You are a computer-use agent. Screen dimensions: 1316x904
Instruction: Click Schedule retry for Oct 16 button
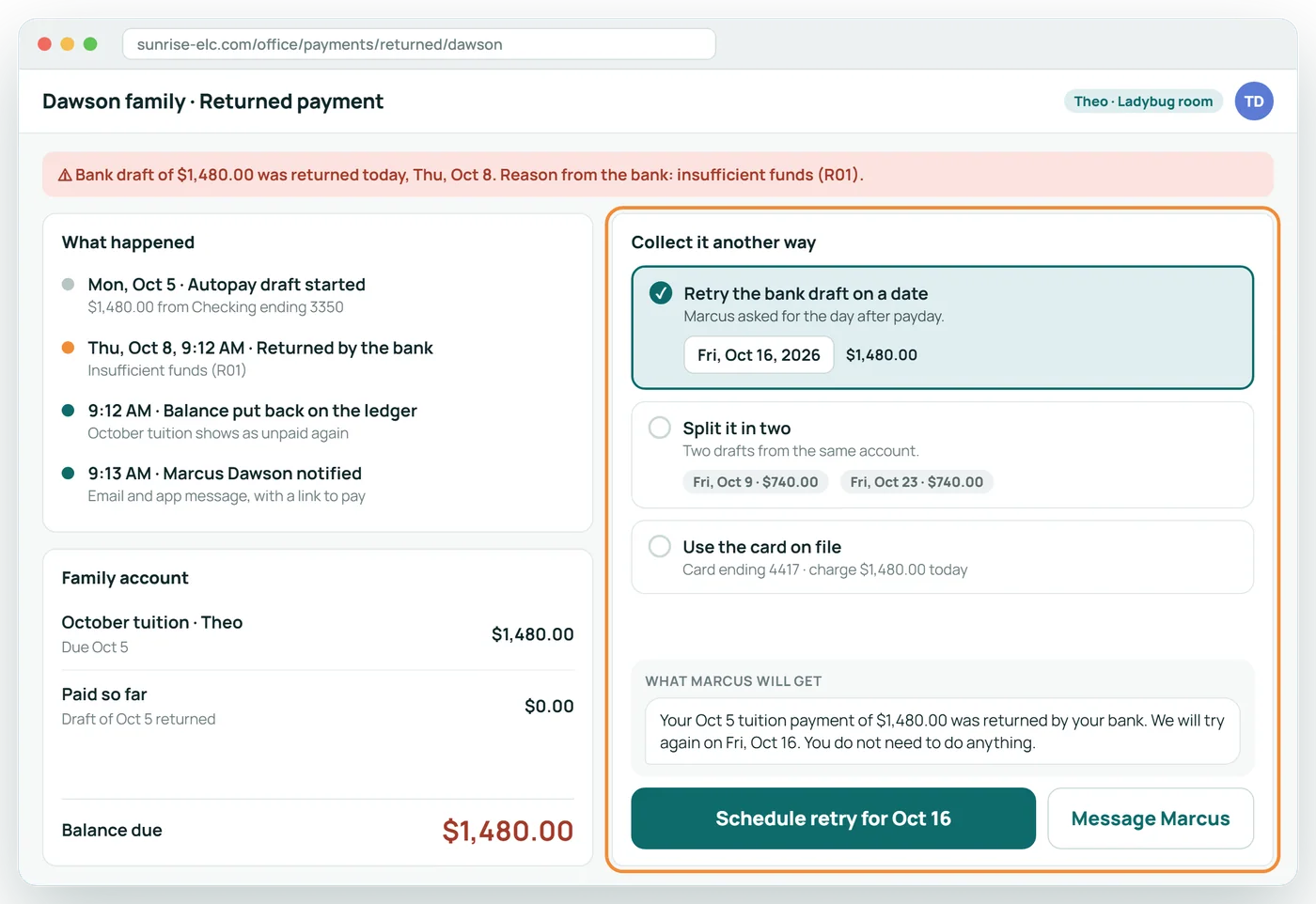pyautogui.click(x=833, y=818)
